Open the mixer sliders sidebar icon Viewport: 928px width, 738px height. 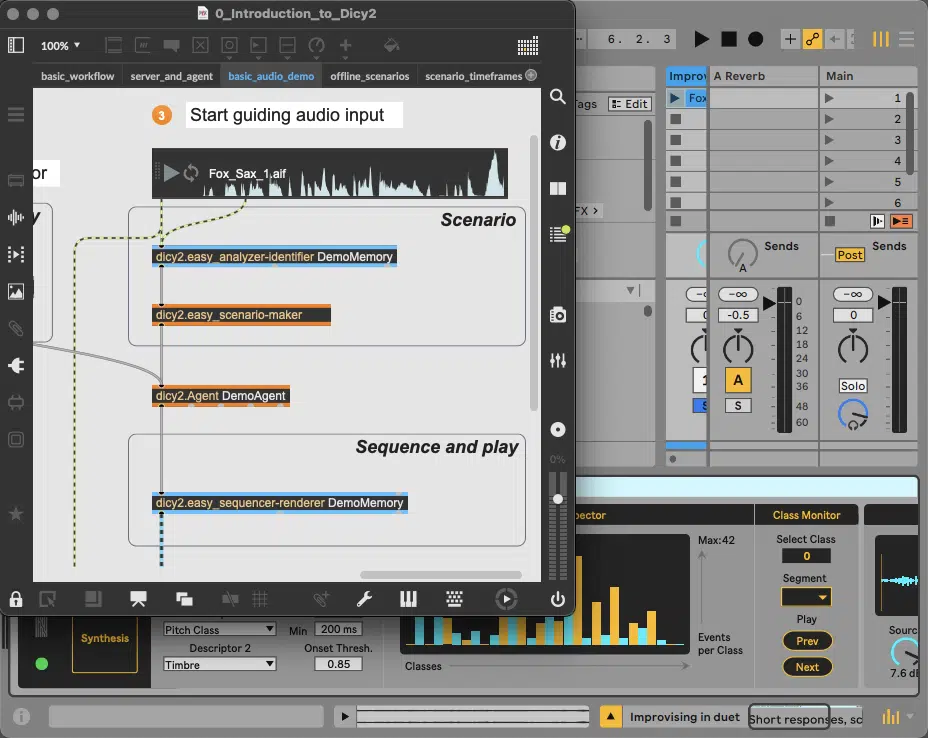(558, 360)
